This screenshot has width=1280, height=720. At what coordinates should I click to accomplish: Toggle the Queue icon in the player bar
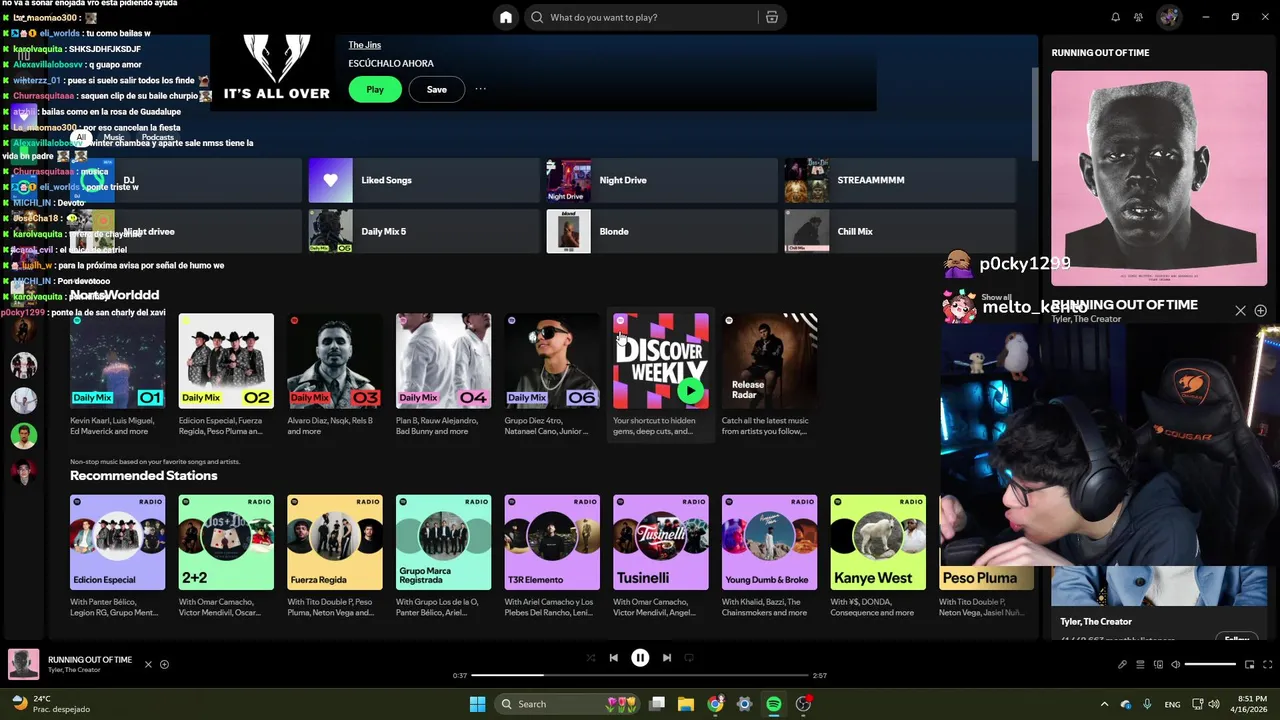point(1140,664)
